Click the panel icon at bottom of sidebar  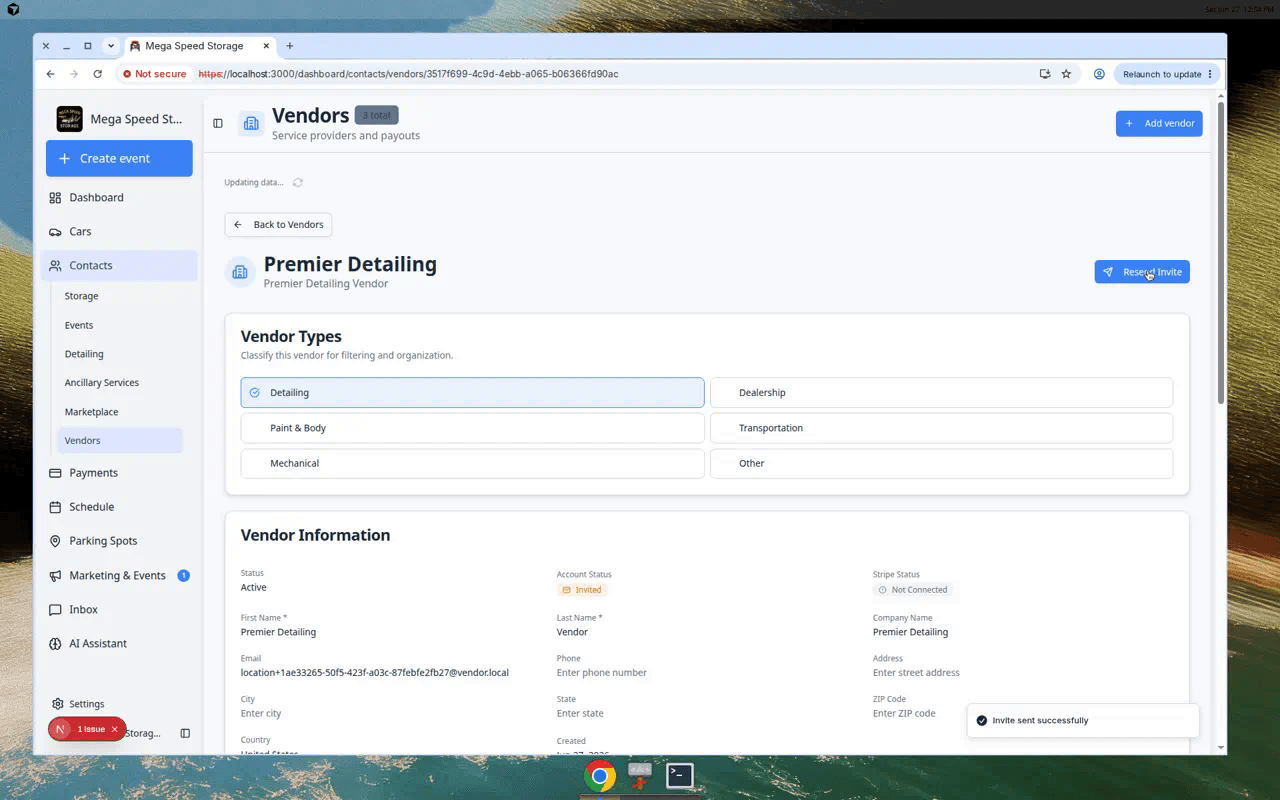click(185, 733)
